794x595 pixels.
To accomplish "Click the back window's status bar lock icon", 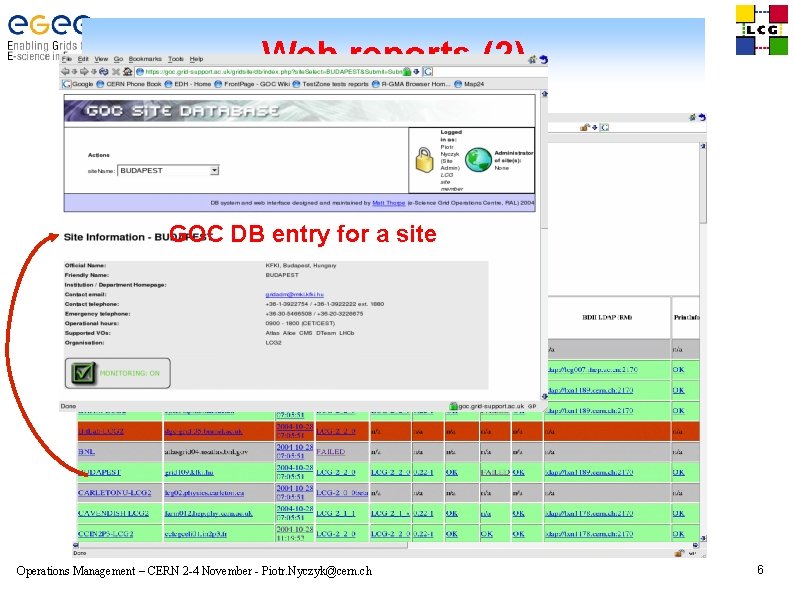I will pyautogui.click(x=679, y=553).
